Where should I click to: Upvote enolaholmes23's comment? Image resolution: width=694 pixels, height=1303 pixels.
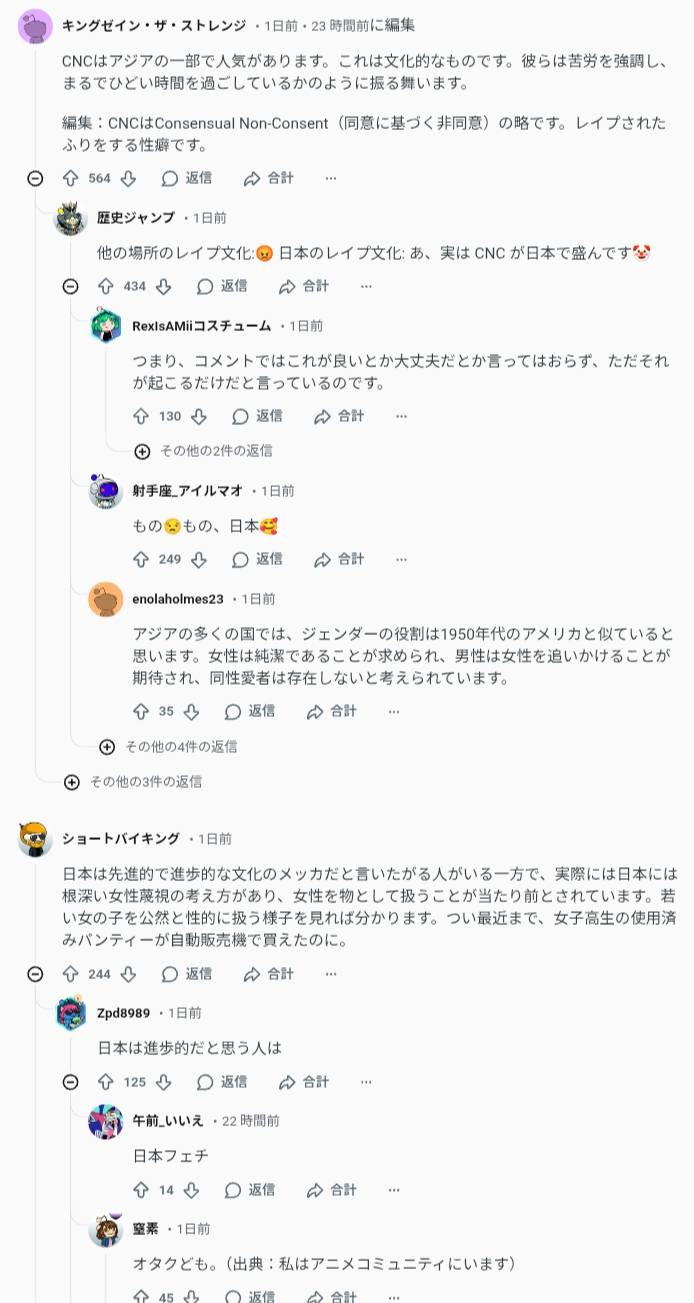point(140,712)
